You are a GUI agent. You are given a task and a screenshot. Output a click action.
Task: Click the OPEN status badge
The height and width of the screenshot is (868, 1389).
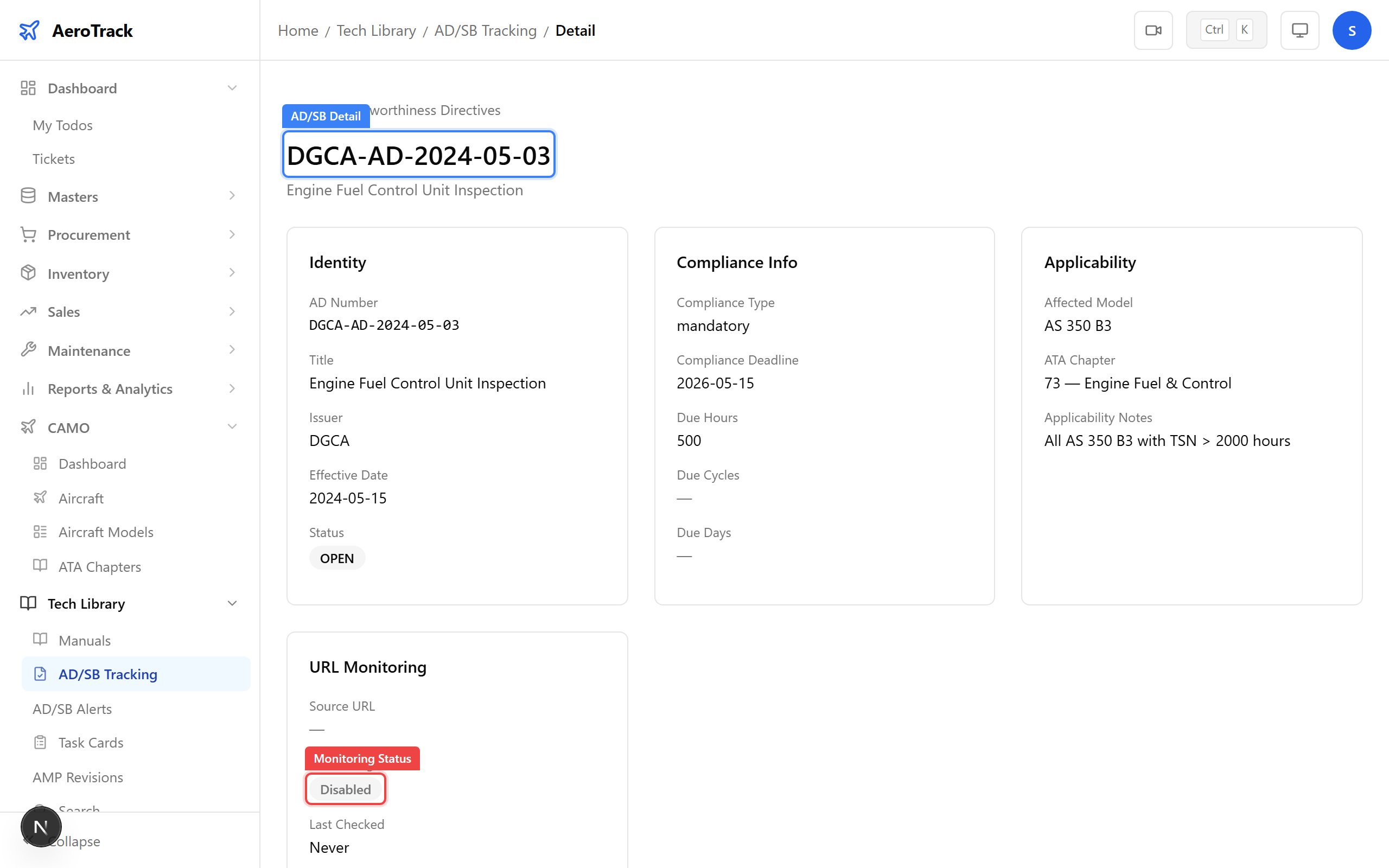click(x=337, y=558)
